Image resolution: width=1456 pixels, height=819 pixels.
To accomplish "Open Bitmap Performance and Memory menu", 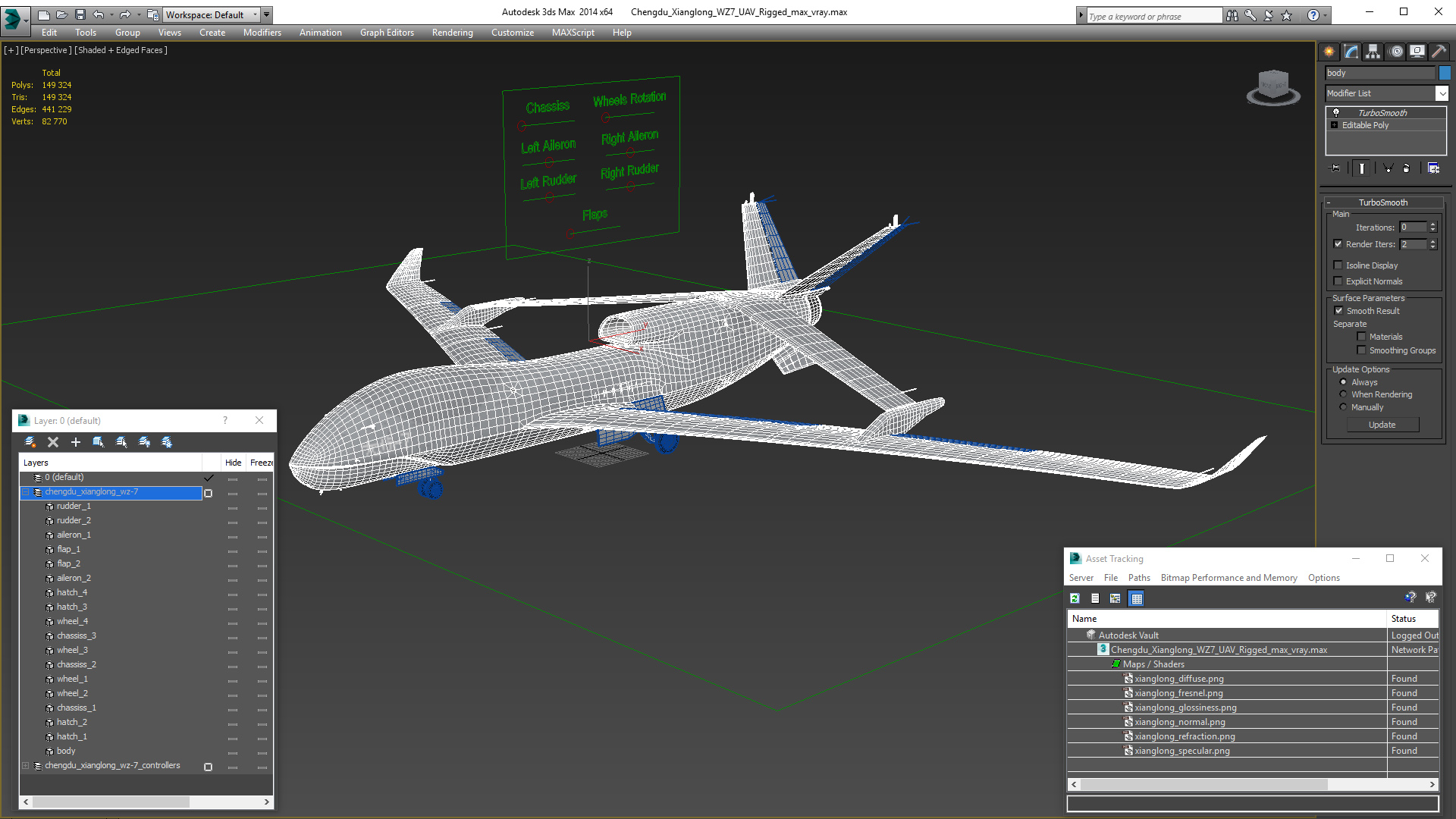I will click(x=1228, y=578).
